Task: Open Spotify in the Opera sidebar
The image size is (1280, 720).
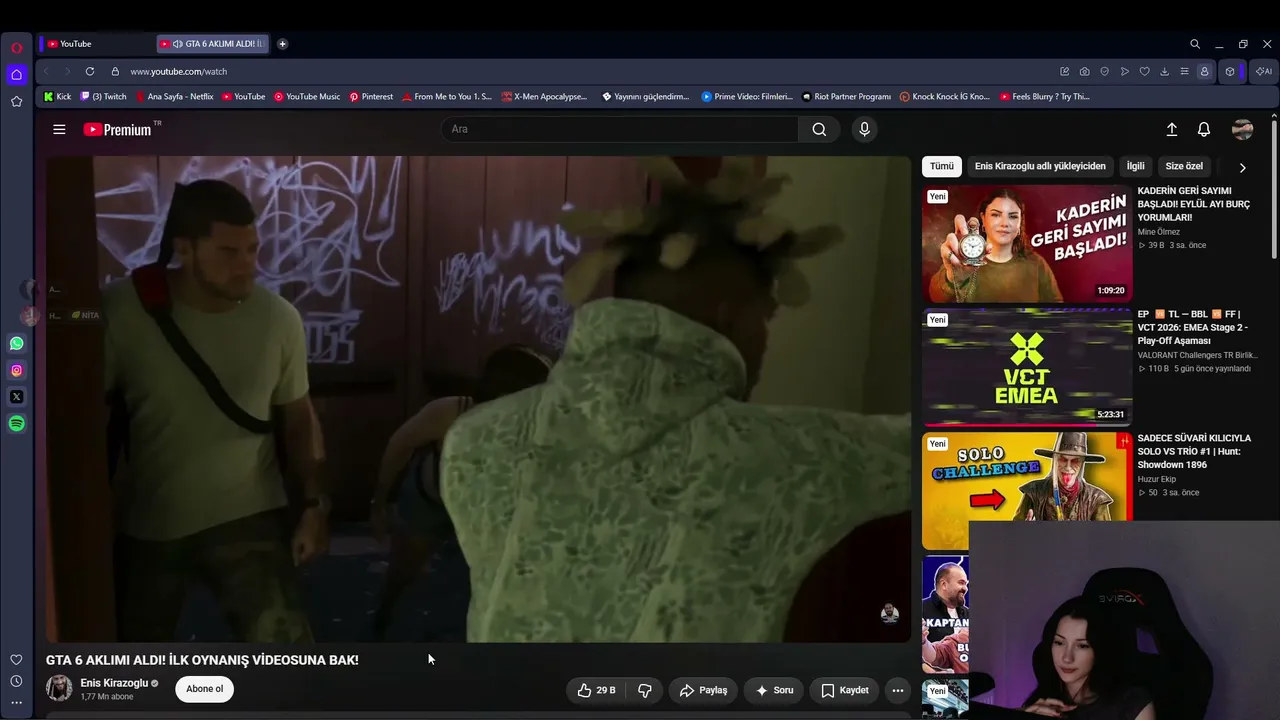Action: (16, 424)
